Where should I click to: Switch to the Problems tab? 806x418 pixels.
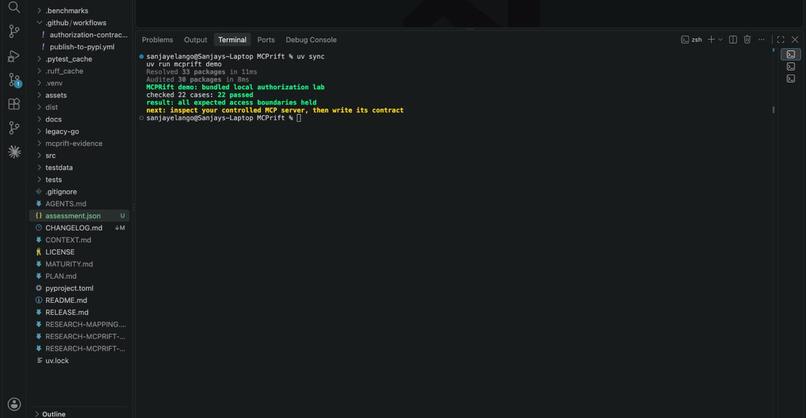(157, 40)
